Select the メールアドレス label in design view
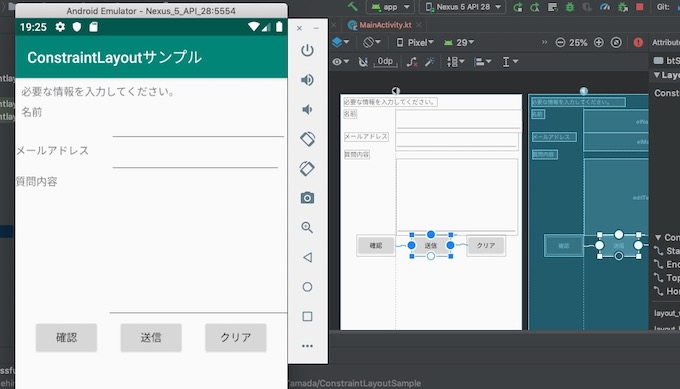Image resolution: width=680 pixels, height=389 pixels. [x=366, y=137]
